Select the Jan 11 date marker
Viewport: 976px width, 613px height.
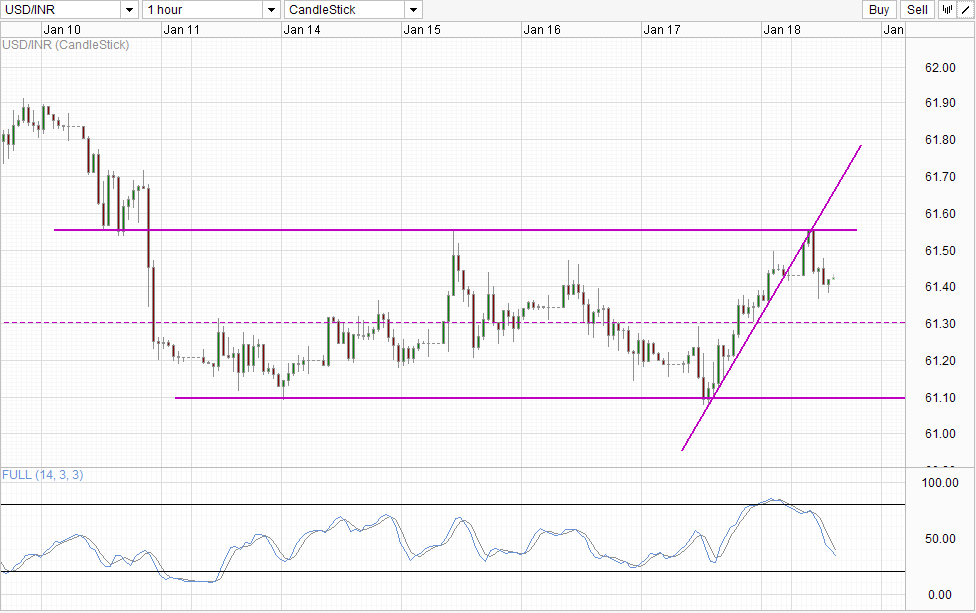[x=182, y=30]
